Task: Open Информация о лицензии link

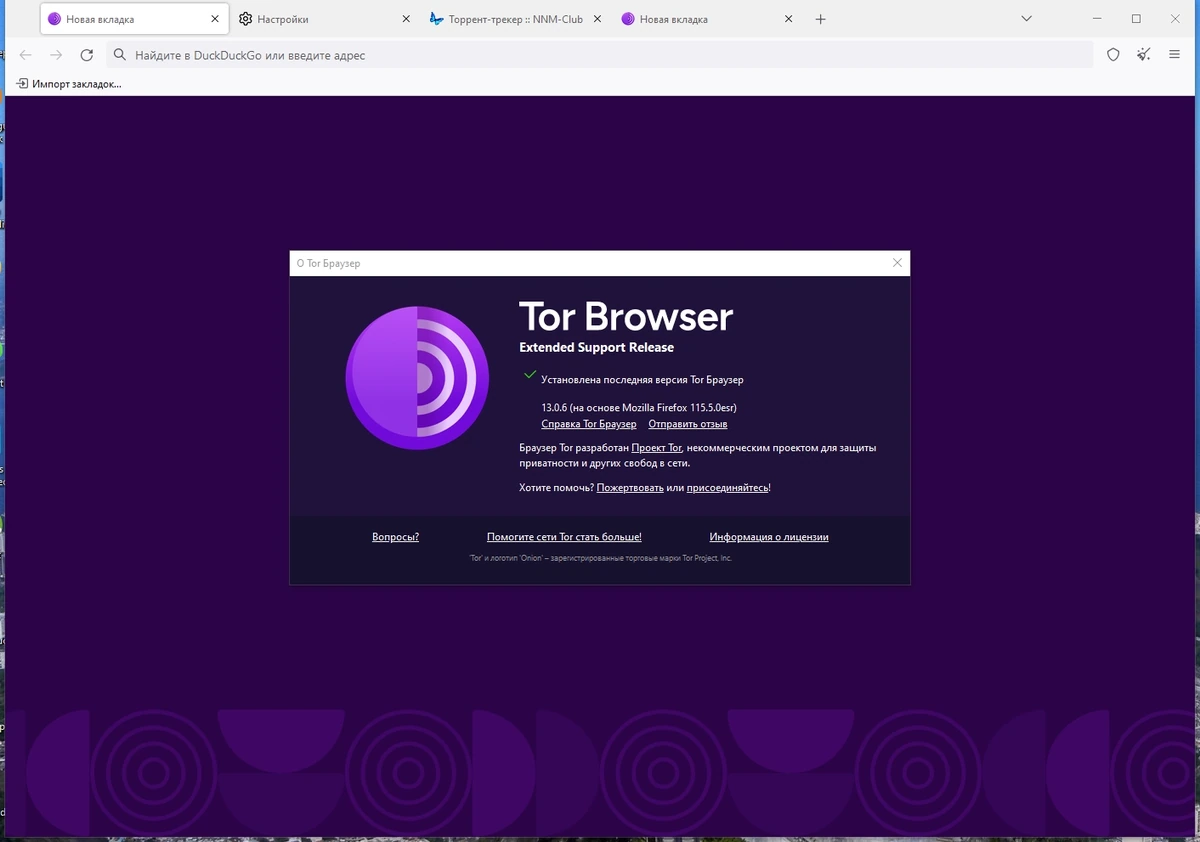Action: (x=769, y=537)
